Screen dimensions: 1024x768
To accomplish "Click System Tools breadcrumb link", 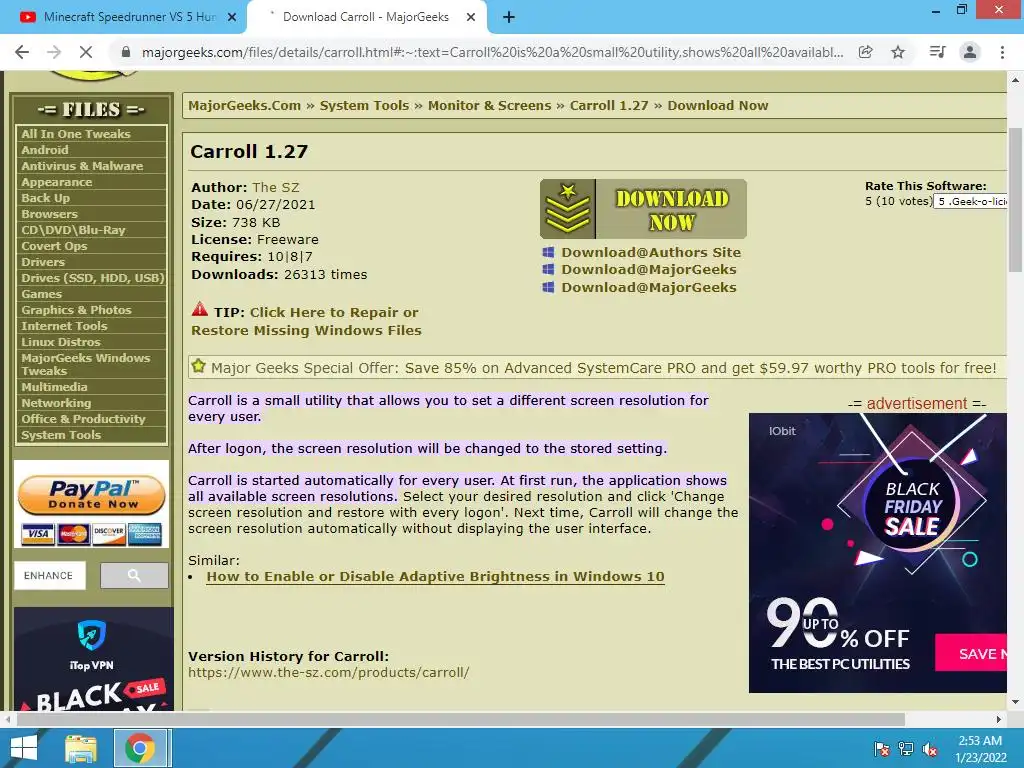I will click(364, 106).
